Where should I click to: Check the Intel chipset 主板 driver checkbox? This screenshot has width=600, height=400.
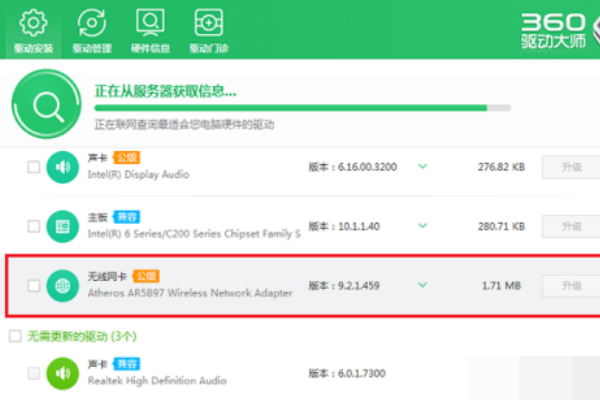pos(34,226)
